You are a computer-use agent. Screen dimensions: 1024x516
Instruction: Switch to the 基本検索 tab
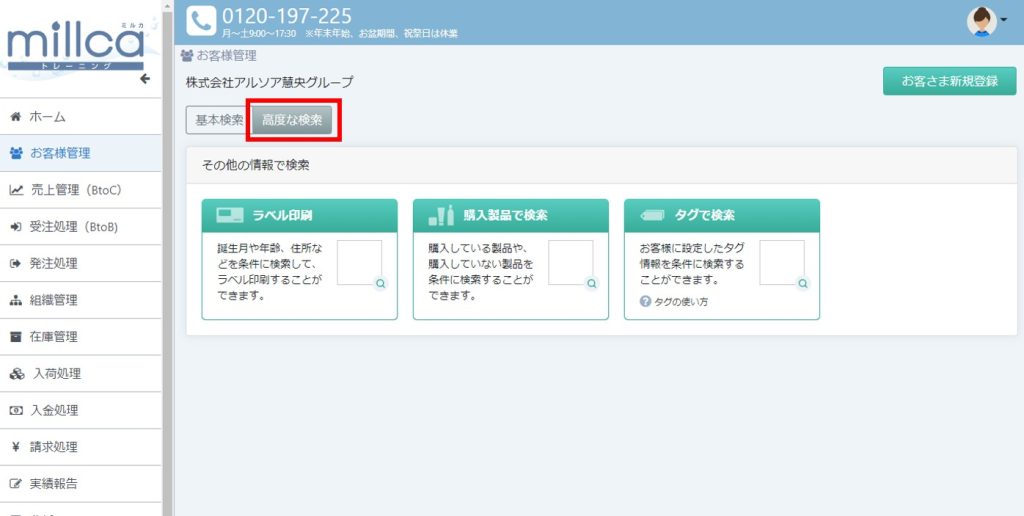[218, 120]
